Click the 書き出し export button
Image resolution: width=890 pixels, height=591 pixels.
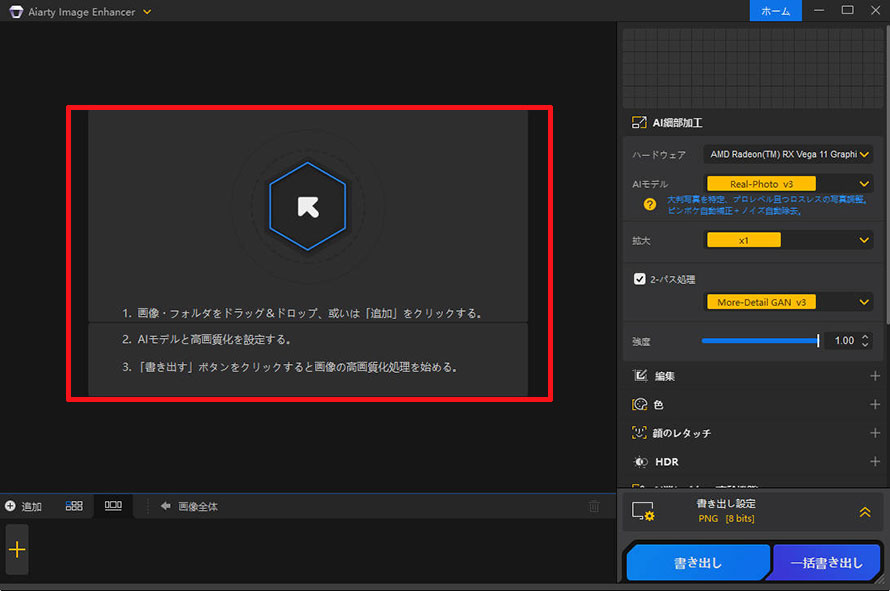pyautogui.click(x=698, y=563)
